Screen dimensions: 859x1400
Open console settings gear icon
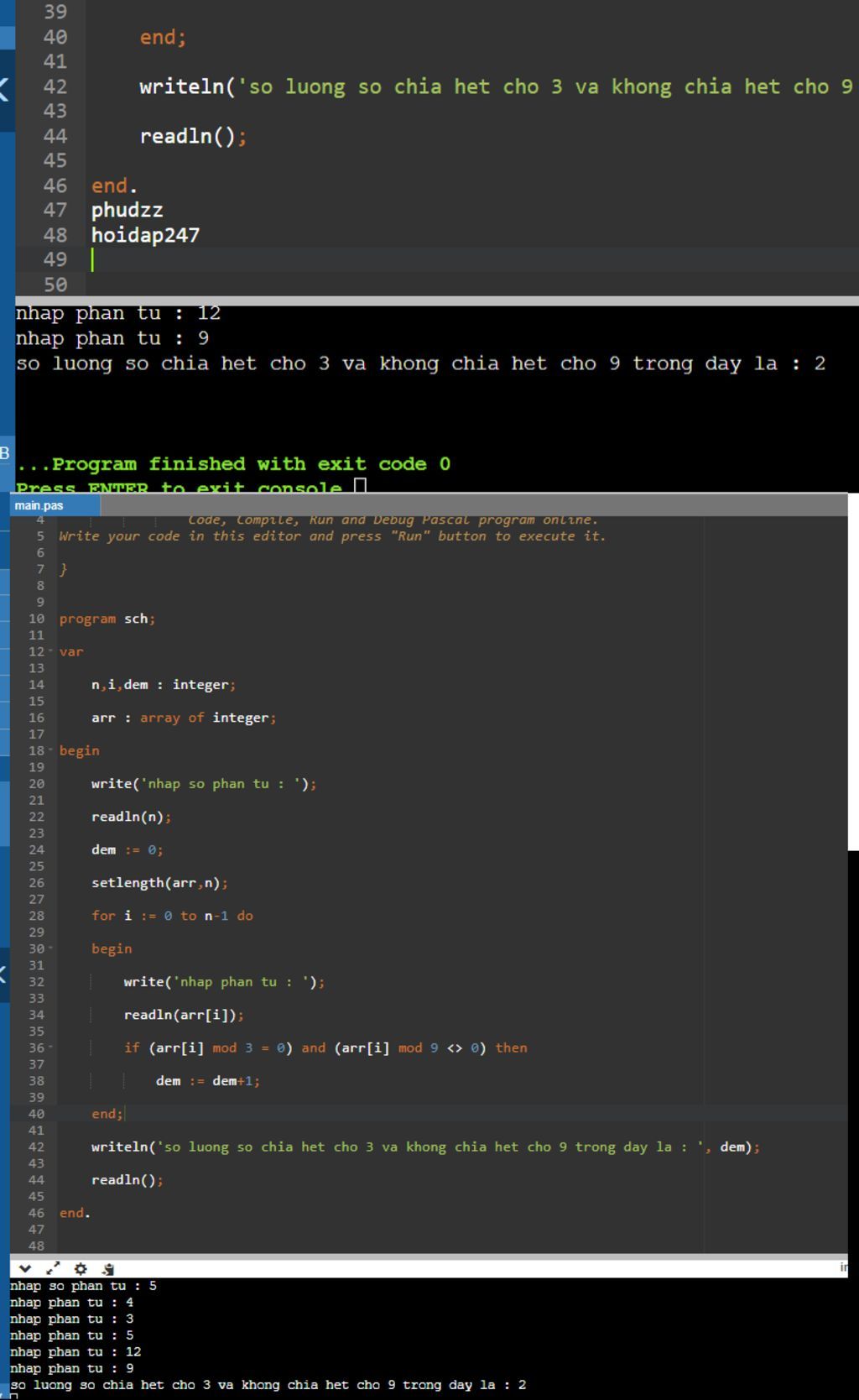click(x=81, y=1269)
